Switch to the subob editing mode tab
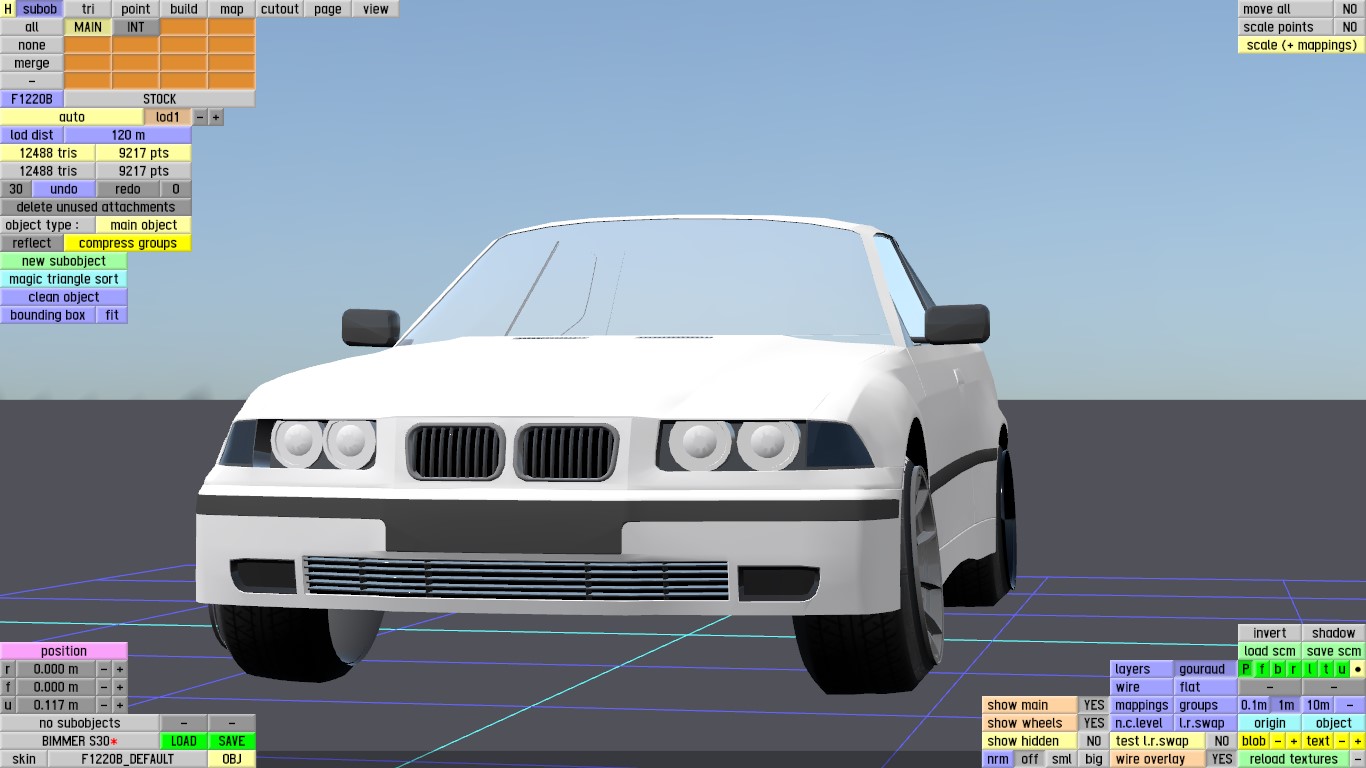Image resolution: width=1366 pixels, height=768 pixels. coord(40,9)
